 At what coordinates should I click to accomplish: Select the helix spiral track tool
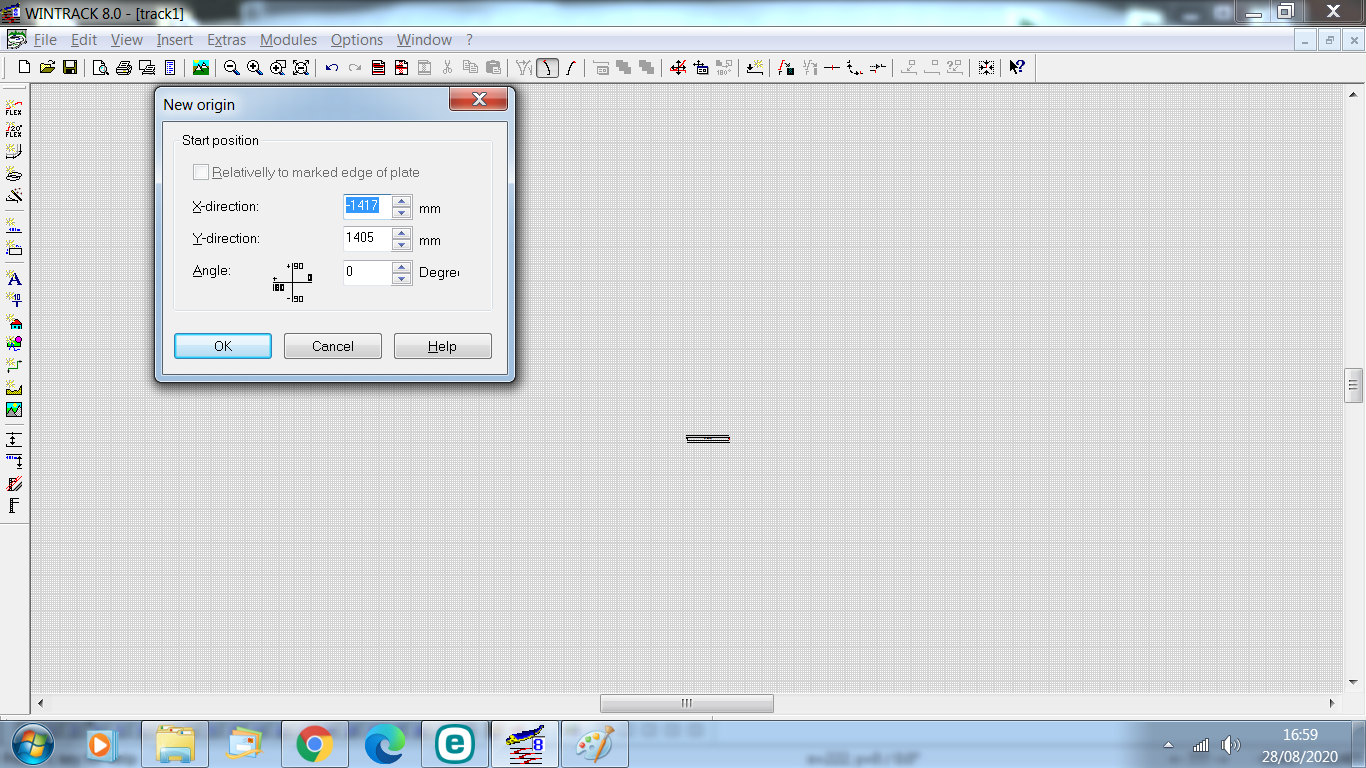pos(14,174)
